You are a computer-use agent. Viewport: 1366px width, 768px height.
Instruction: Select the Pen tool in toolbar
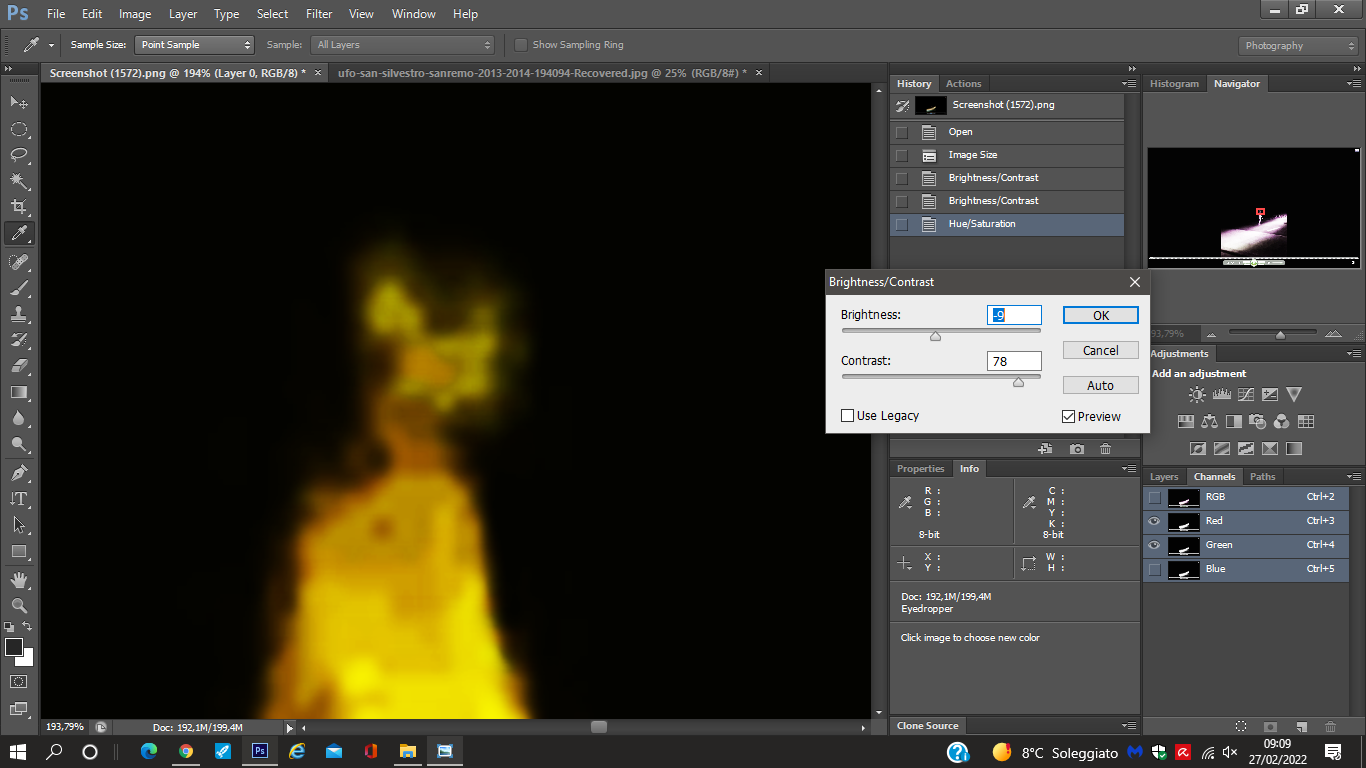(x=19, y=472)
